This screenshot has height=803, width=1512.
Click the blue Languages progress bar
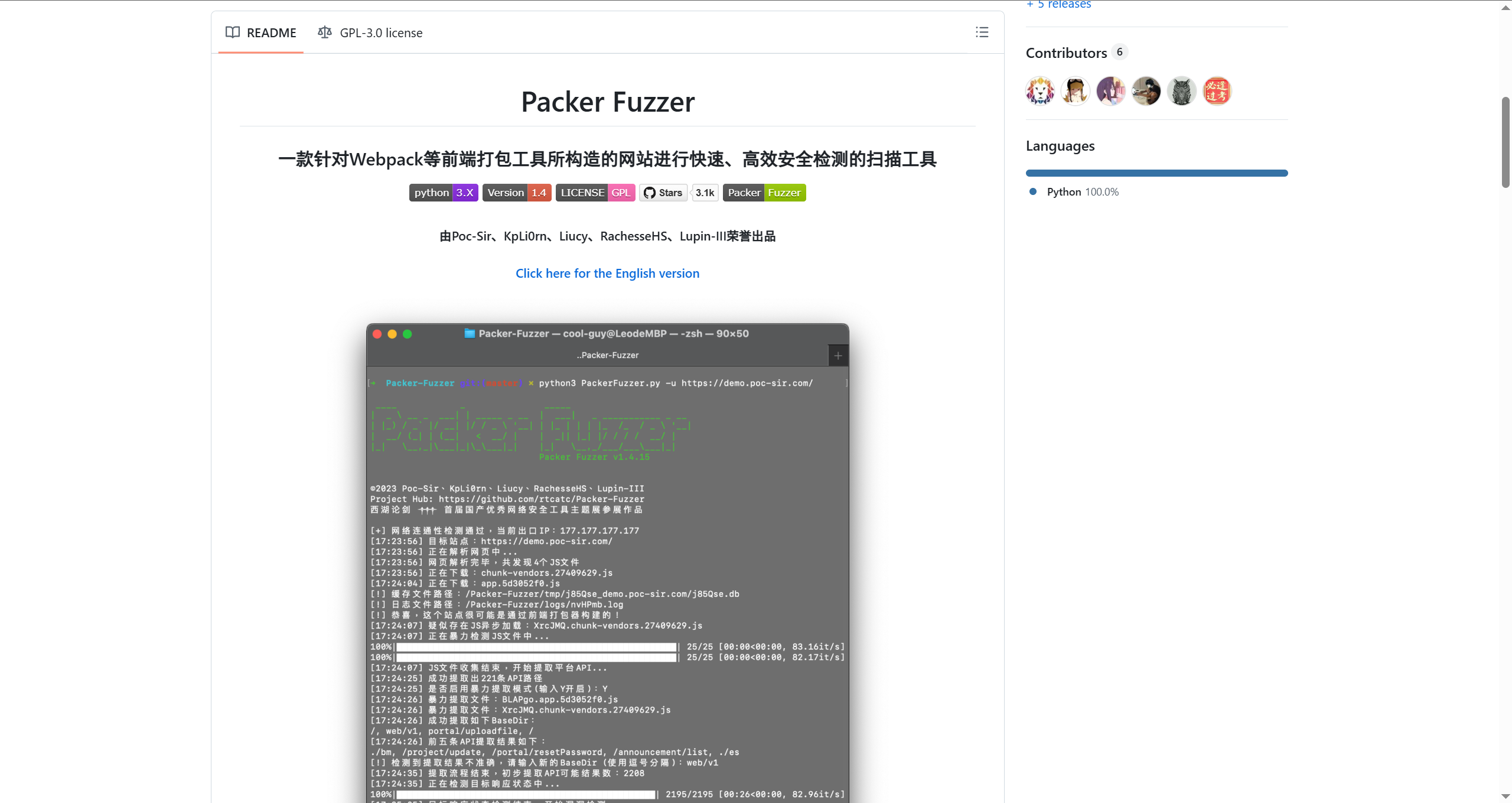pyautogui.click(x=1156, y=173)
